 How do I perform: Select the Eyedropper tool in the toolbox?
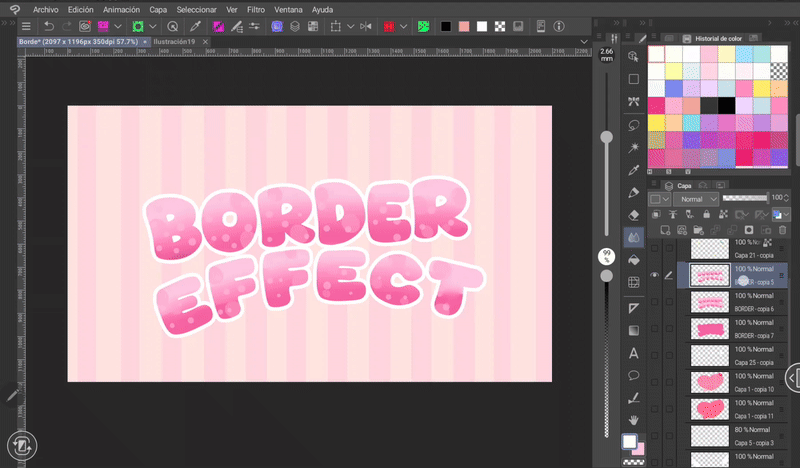(633, 170)
